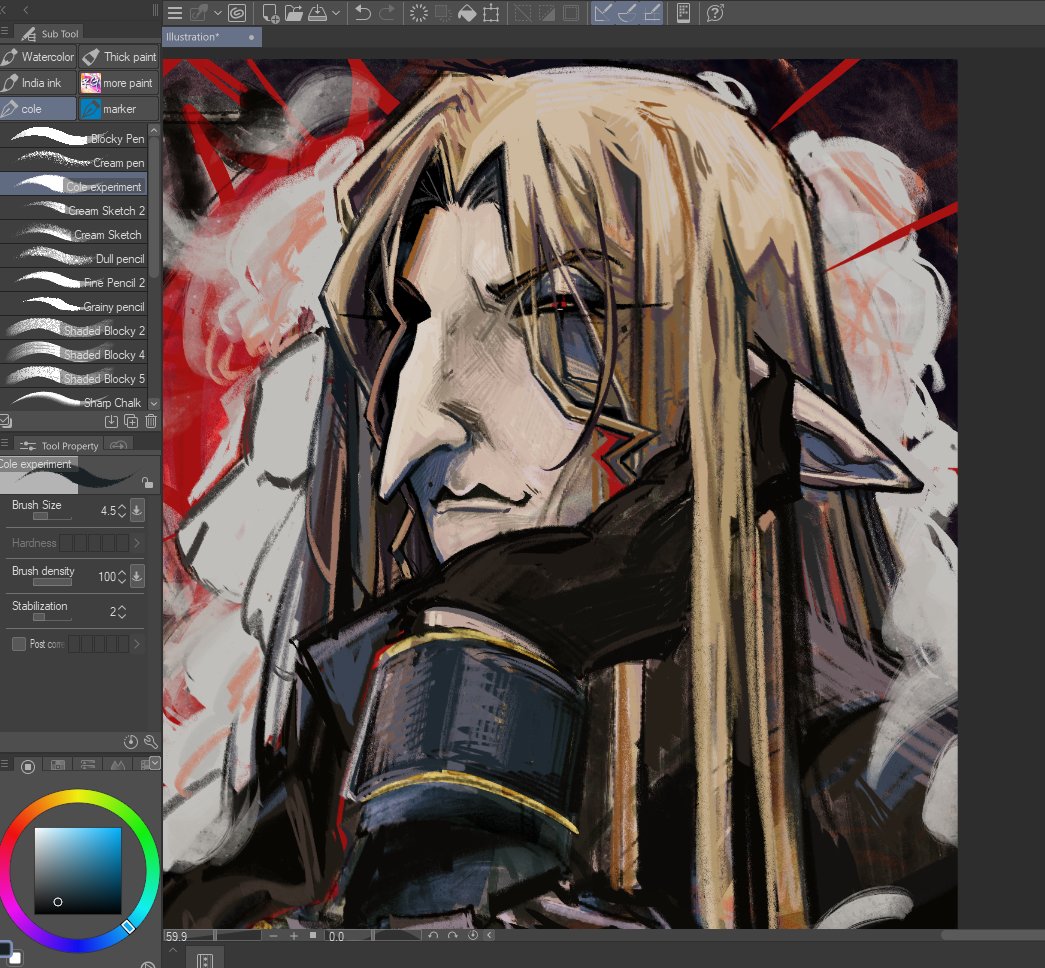
Task: Delete the selected sub tool with the trash icon
Action: [151, 421]
